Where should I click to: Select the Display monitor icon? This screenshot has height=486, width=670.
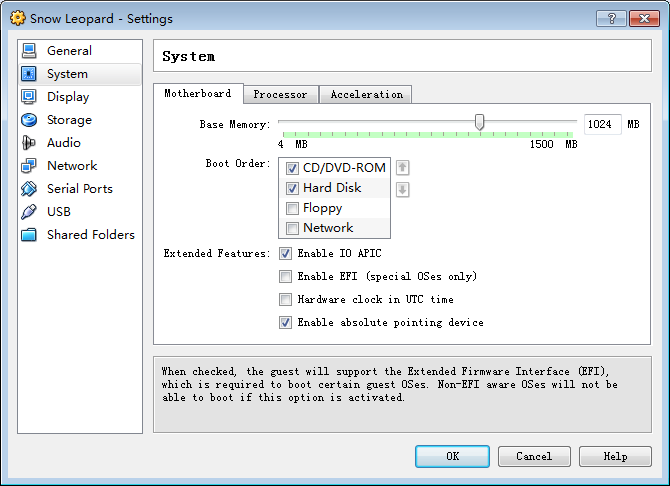click(x=29, y=97)
